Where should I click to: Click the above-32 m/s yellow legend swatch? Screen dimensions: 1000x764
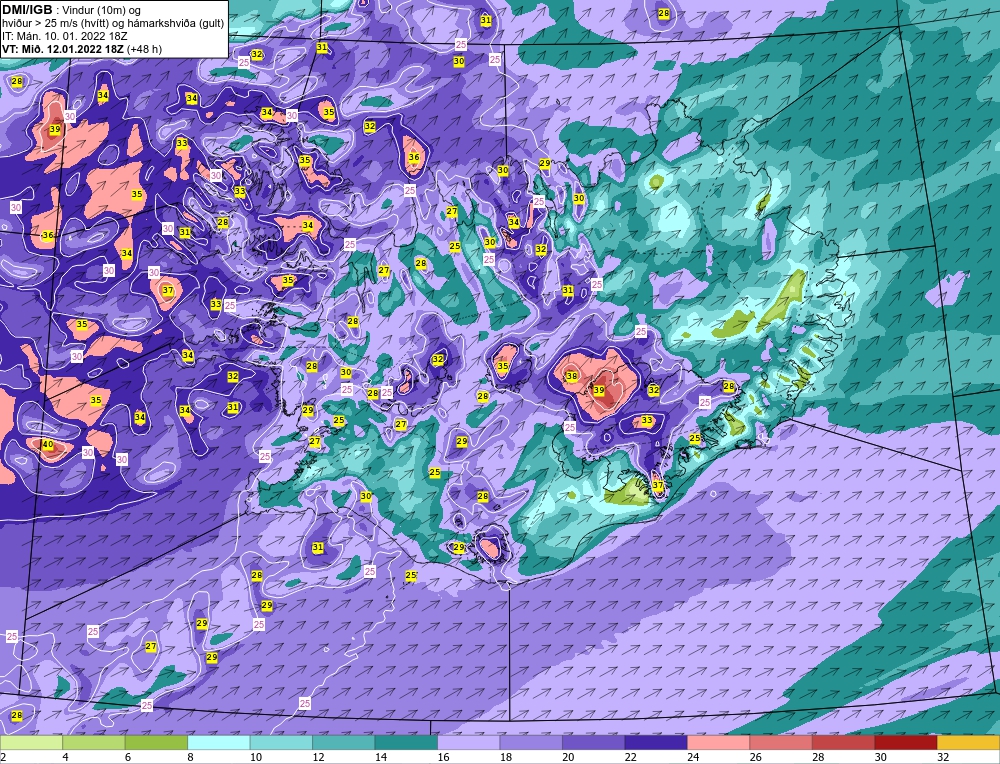[x=969, y=743]
